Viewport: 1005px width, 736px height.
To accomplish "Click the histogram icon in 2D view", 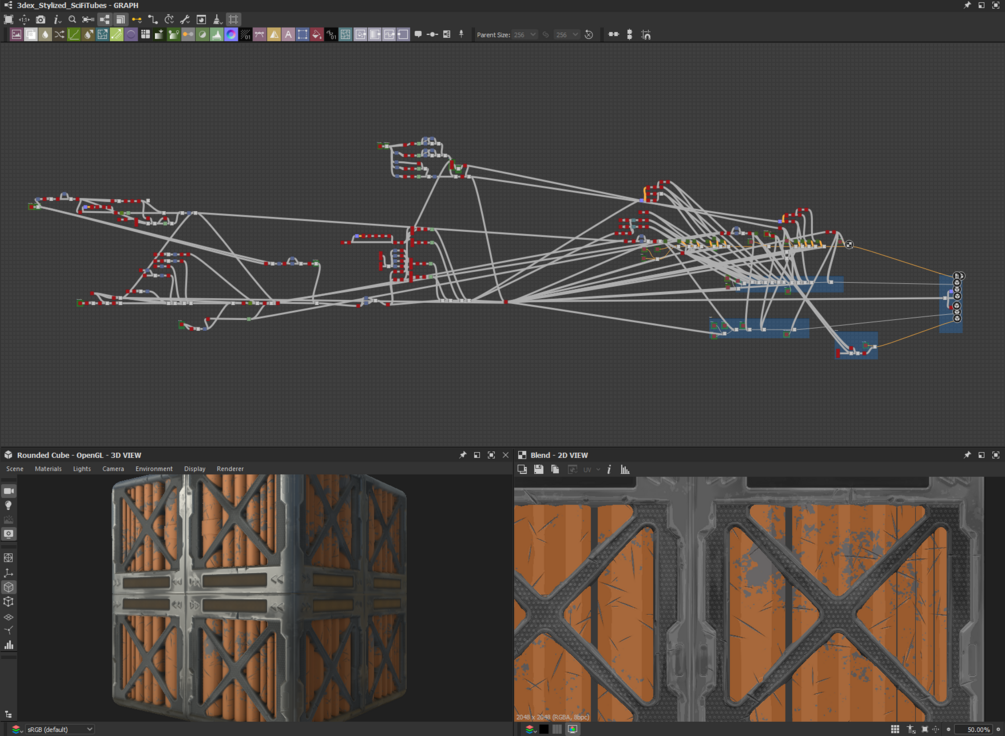I will click(x=625, y=469).
